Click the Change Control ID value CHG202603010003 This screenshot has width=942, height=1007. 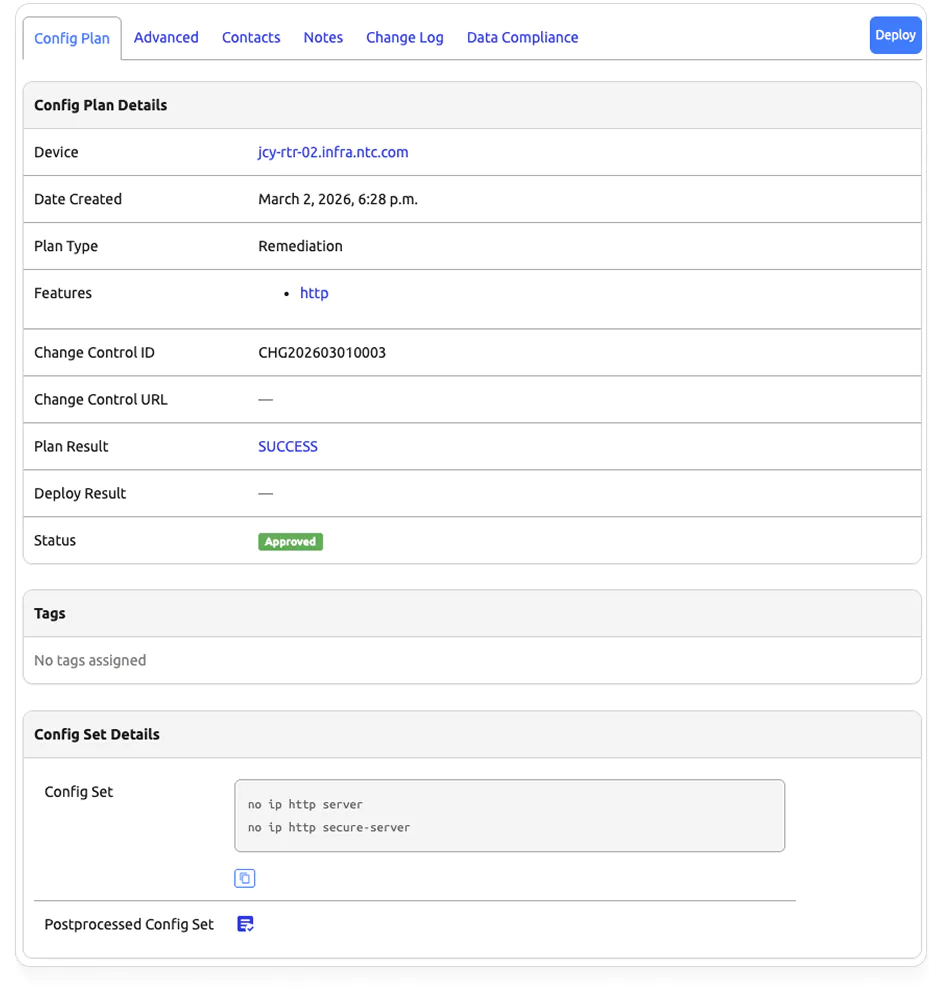point(322,352)
